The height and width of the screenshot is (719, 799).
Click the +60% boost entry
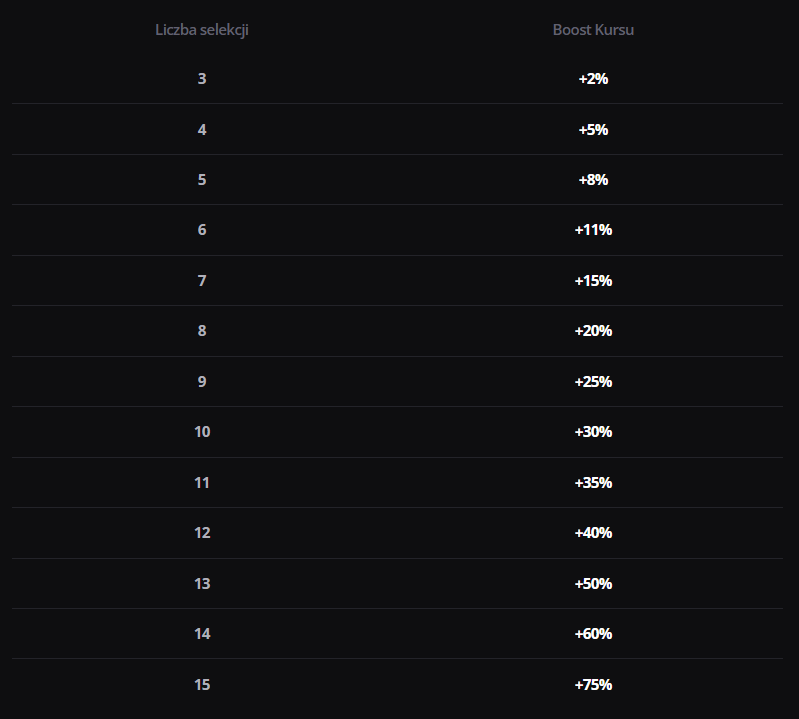coord(593,634)
